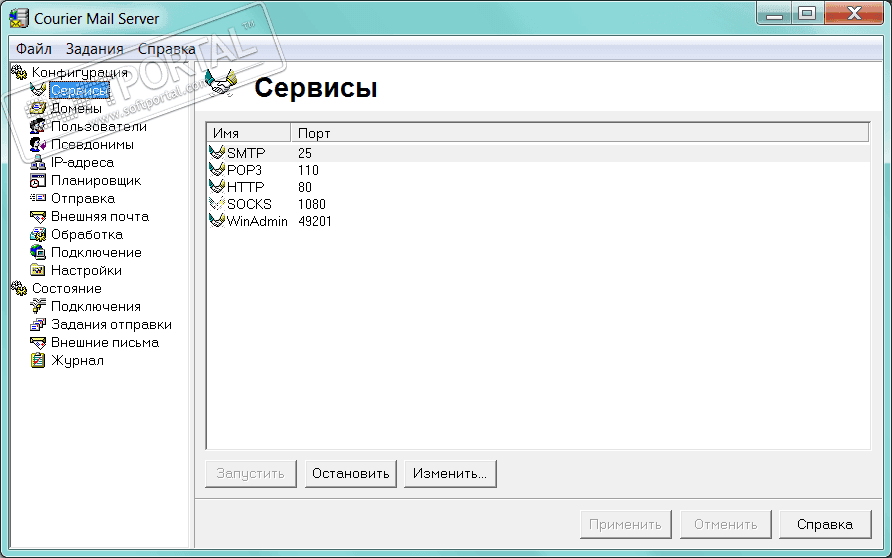The height and width of the screenshot is (558, 892).
Task: Open Обработка in the tree
Action: click(x=87, y=234)
